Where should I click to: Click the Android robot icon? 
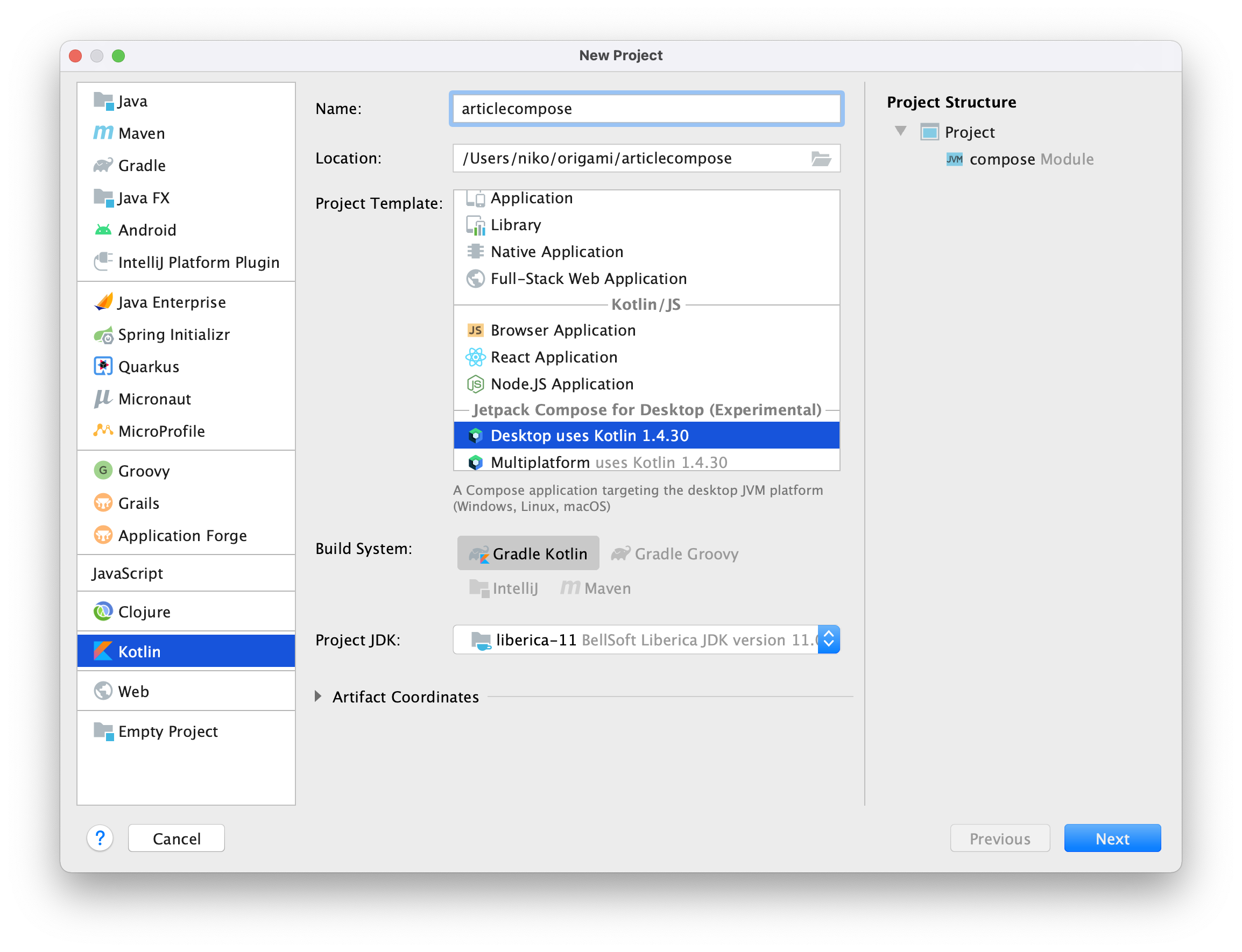point(103,230)
